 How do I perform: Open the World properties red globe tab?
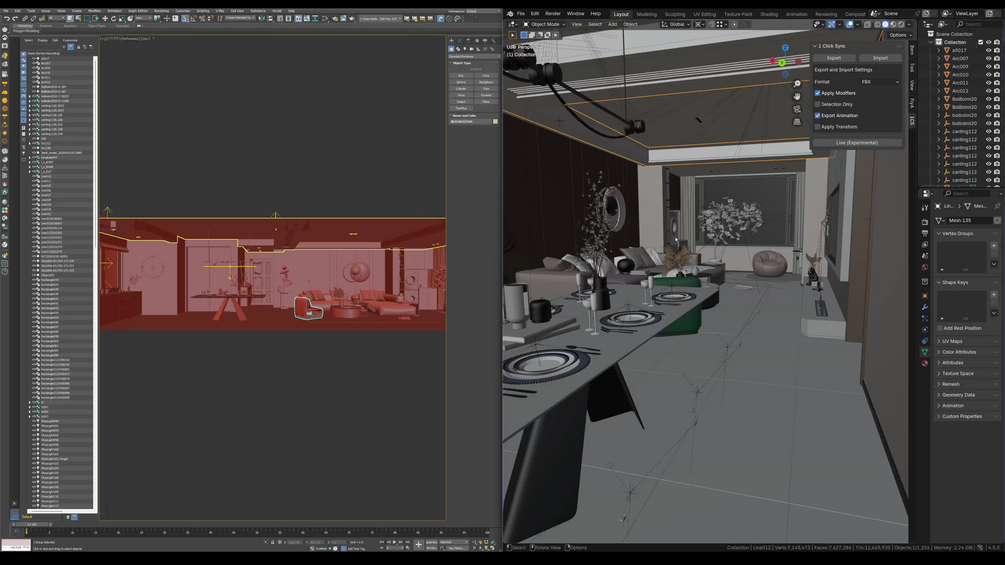tap(924, 267)
